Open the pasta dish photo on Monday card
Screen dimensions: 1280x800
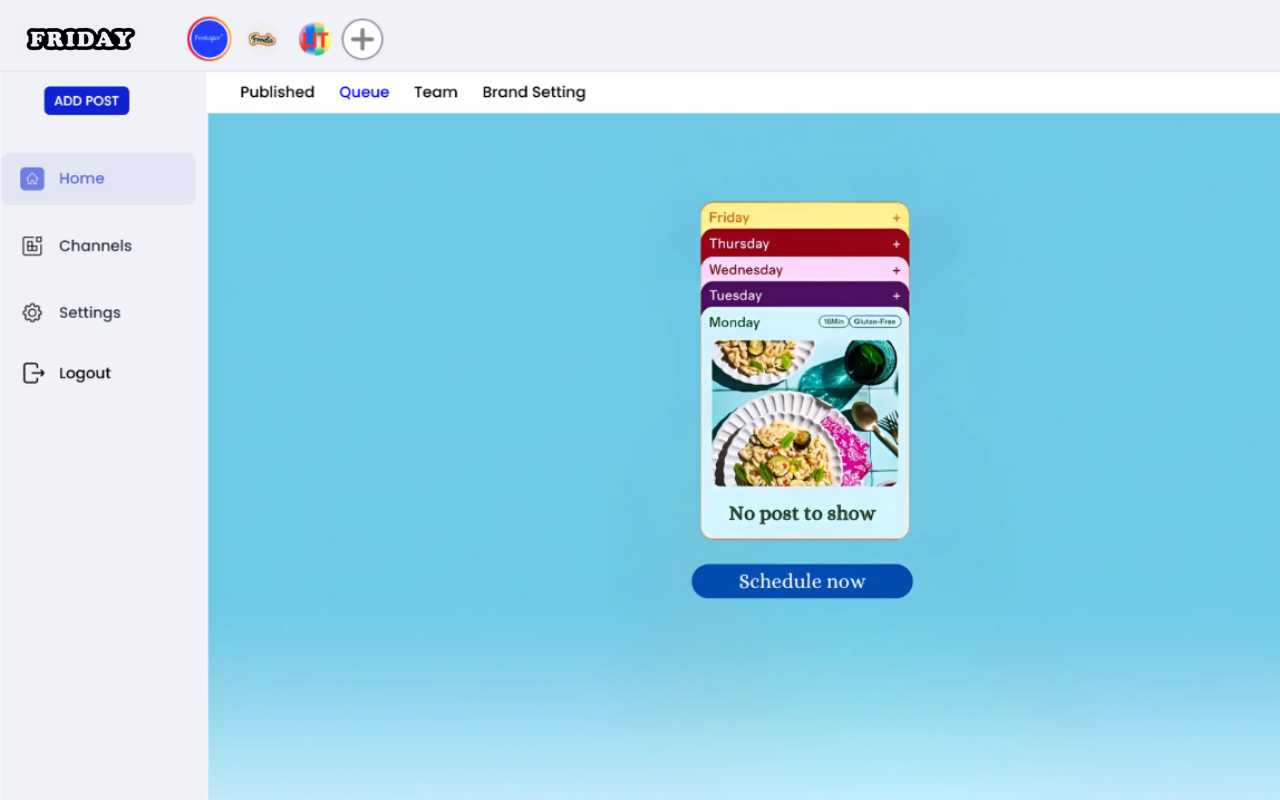[805, 413]
